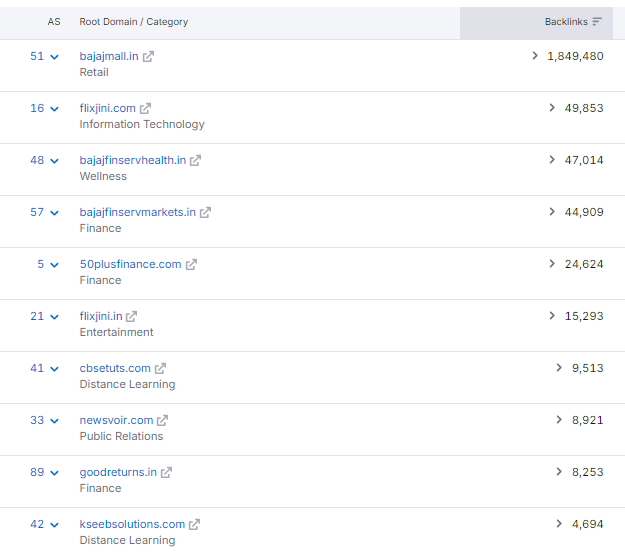Viewport: 625px width, 552px height.
Task: Click external link icon next to flixjini.com
Action: click(145, 109)
